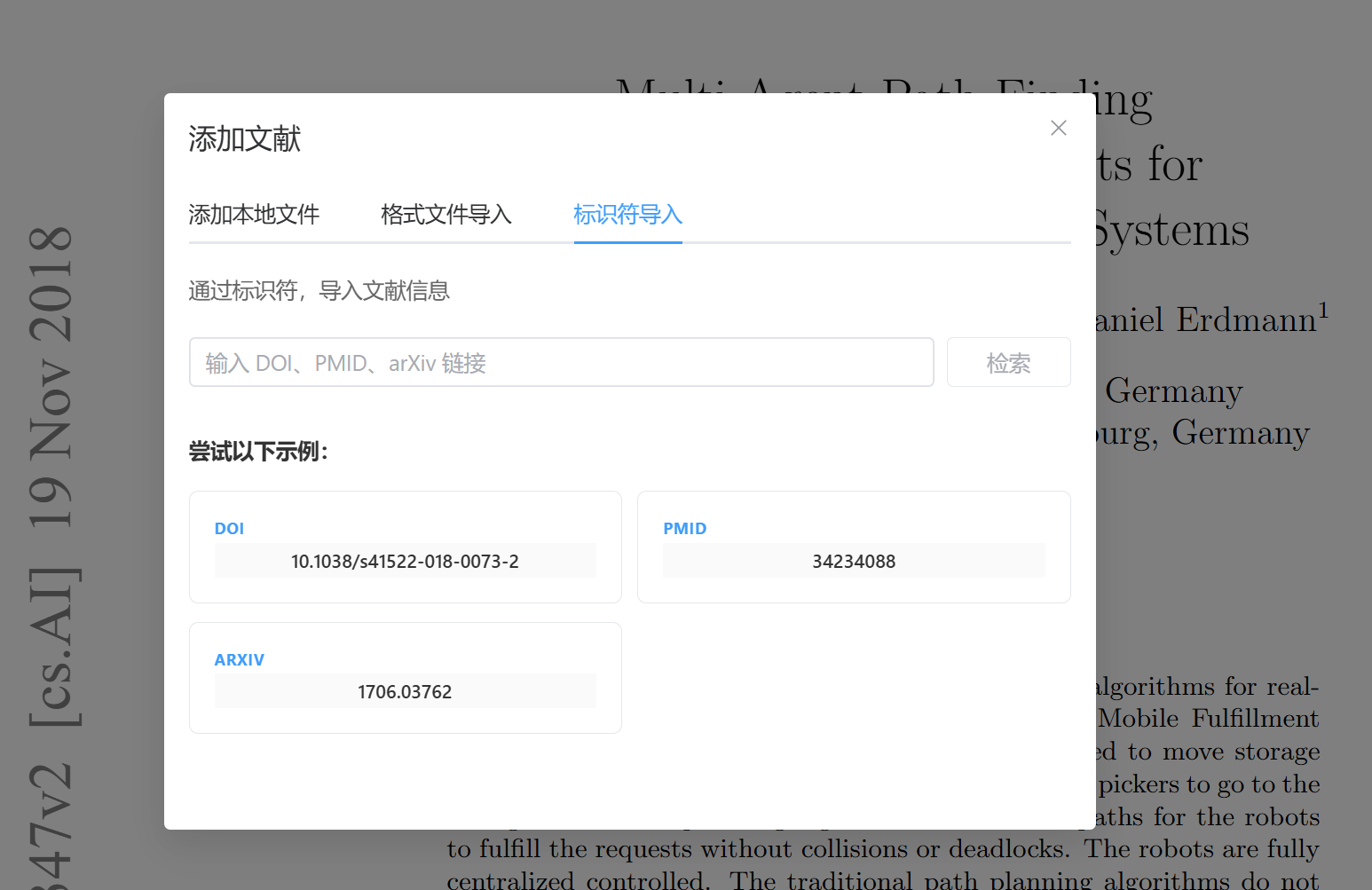This screenshot has height=890, width=1372.
Task: Select the 标识符导入 tab
Action: tap(627, 215)
